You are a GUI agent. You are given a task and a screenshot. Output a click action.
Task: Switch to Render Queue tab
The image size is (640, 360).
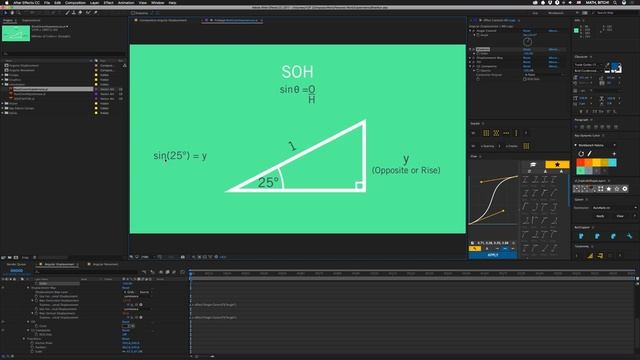[16, 264]
